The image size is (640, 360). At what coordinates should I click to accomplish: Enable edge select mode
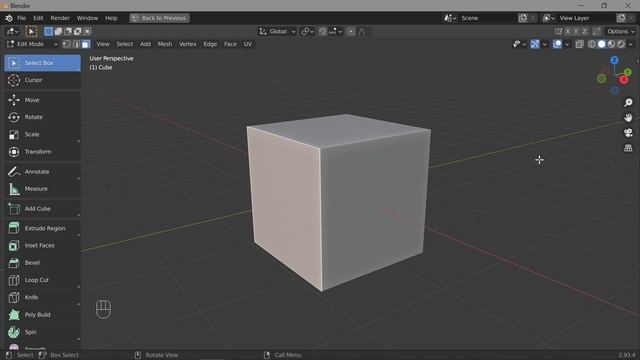tap(76, 44)
